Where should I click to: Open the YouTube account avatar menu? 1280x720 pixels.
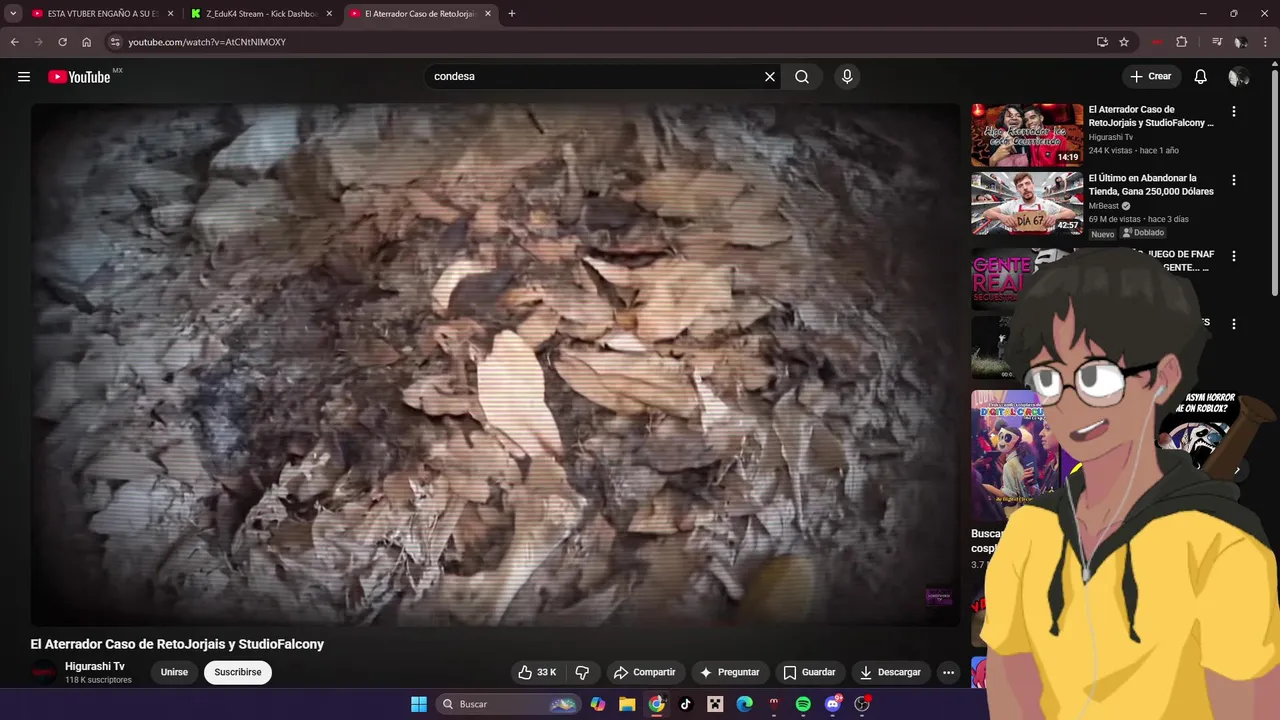tap(1238, 77)
